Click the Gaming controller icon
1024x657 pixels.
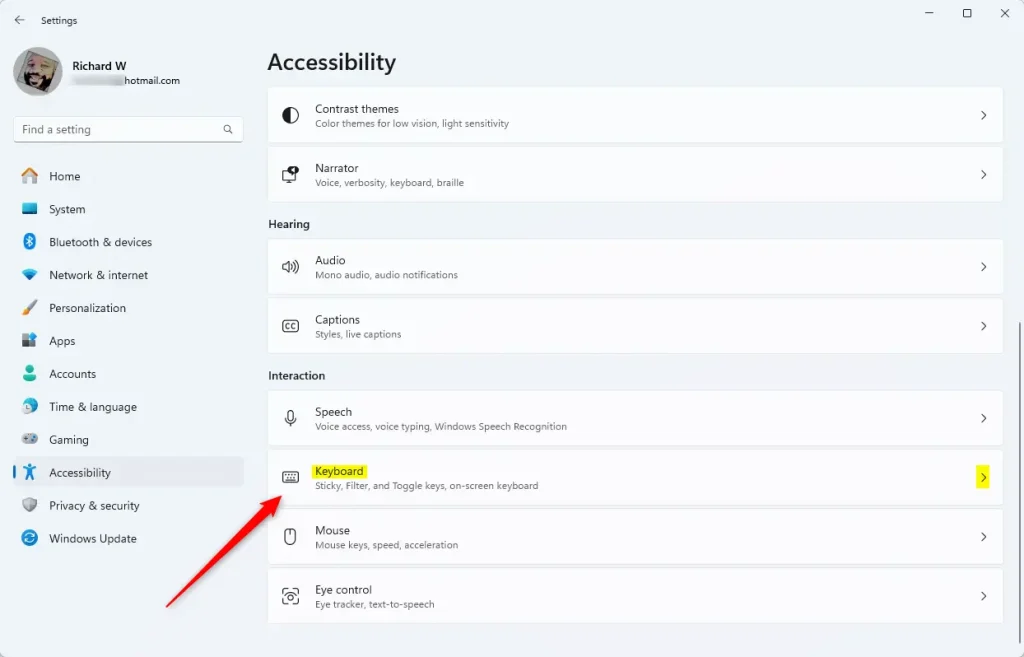click(29, 439)
